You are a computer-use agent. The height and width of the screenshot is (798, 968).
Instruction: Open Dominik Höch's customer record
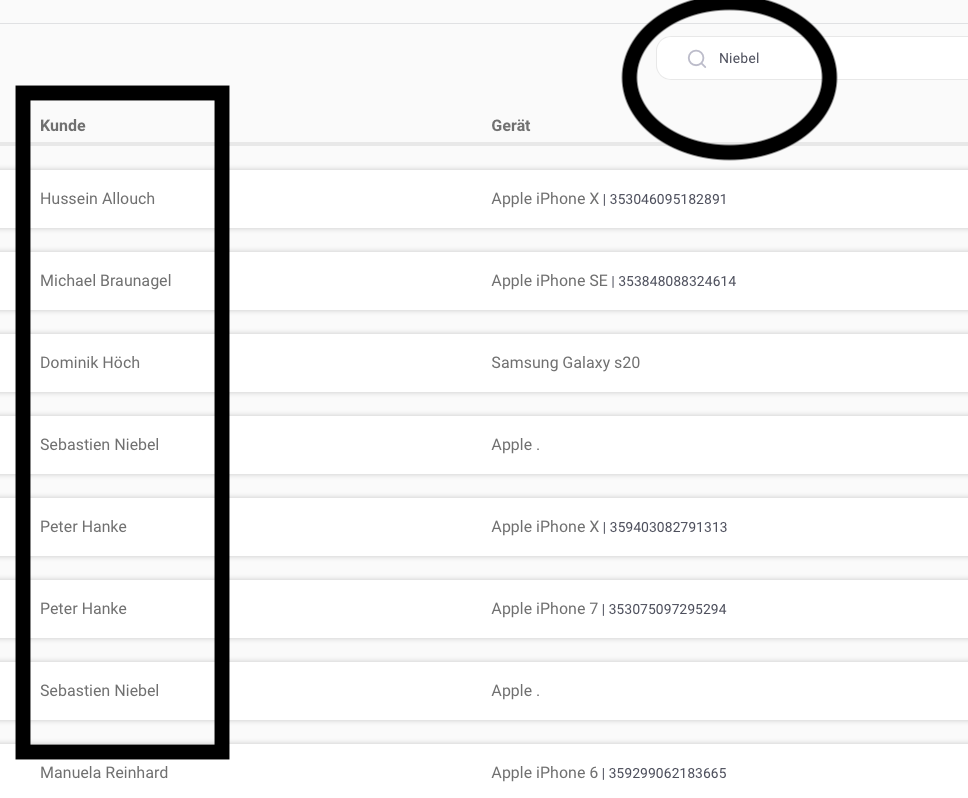click(90, 363)
